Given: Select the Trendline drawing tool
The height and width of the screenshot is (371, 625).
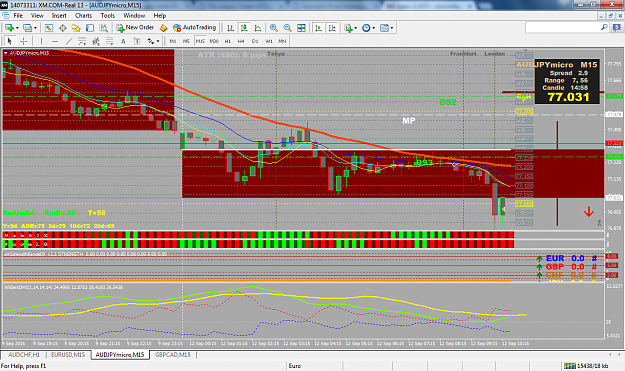Looking at the screenshot, I should pyautogui.click(x=69, y=41).
